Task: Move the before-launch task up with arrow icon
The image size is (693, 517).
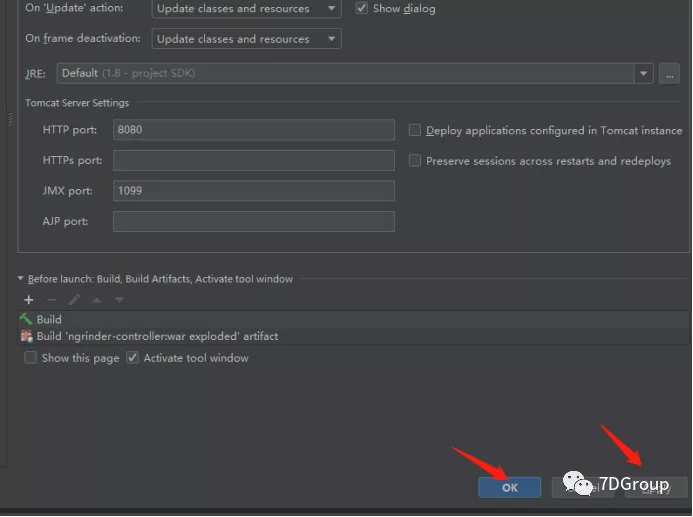Action: click(97, 300)
